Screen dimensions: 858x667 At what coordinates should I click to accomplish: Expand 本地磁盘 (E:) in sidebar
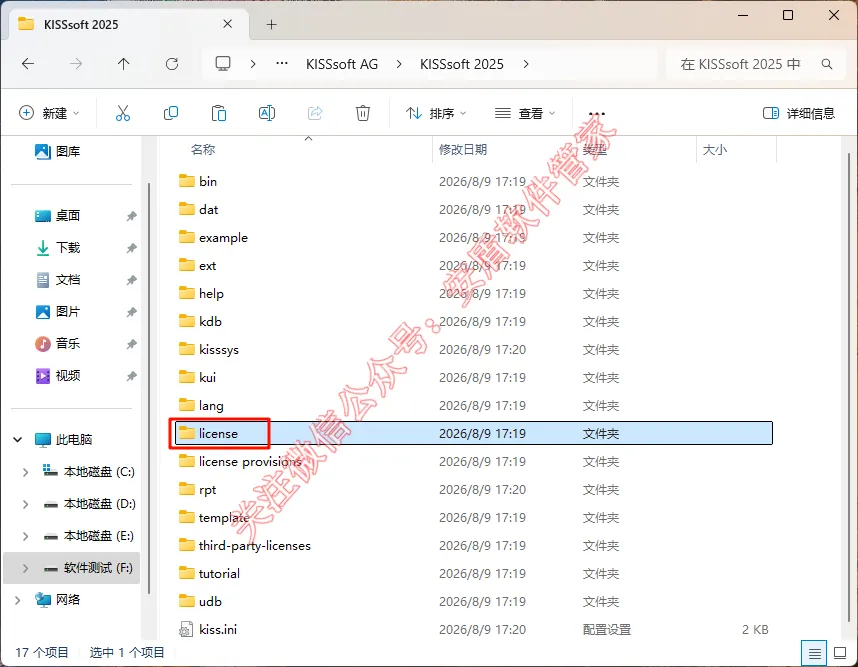point(25,536)
